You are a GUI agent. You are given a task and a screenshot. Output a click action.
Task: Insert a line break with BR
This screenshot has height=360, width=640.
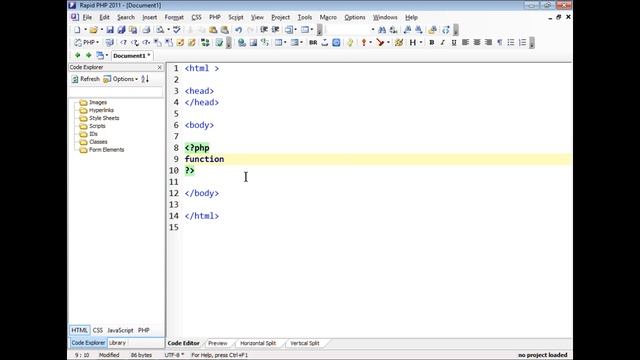[313, 42]
